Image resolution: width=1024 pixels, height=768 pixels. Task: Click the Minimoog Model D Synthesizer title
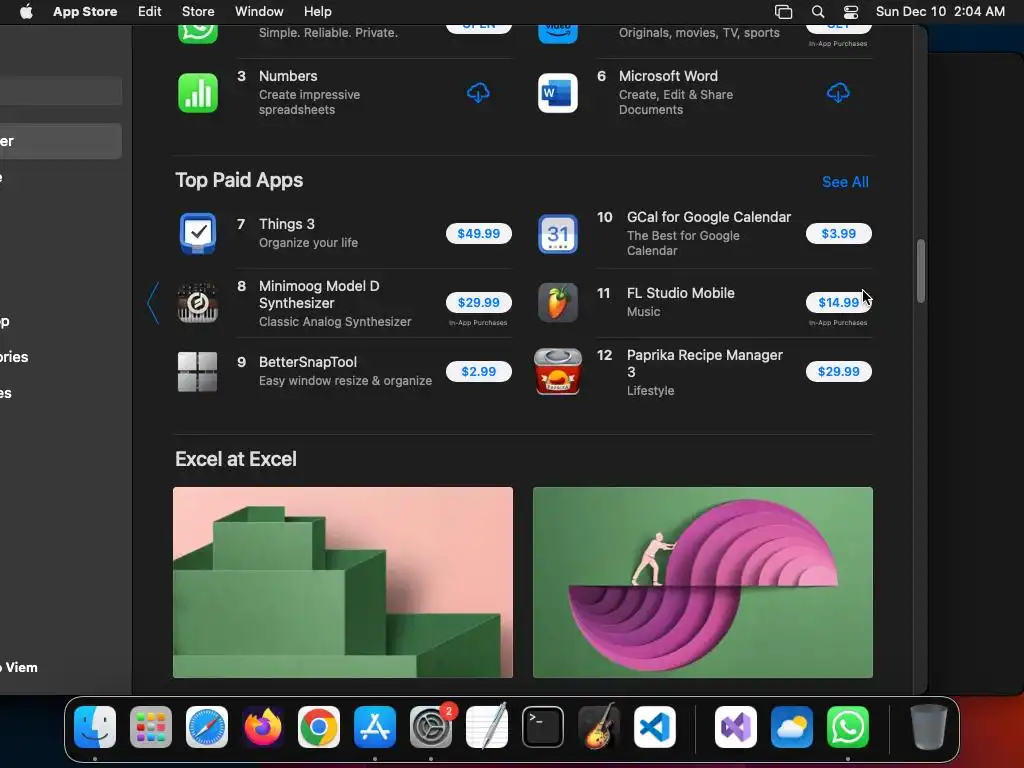319,295
